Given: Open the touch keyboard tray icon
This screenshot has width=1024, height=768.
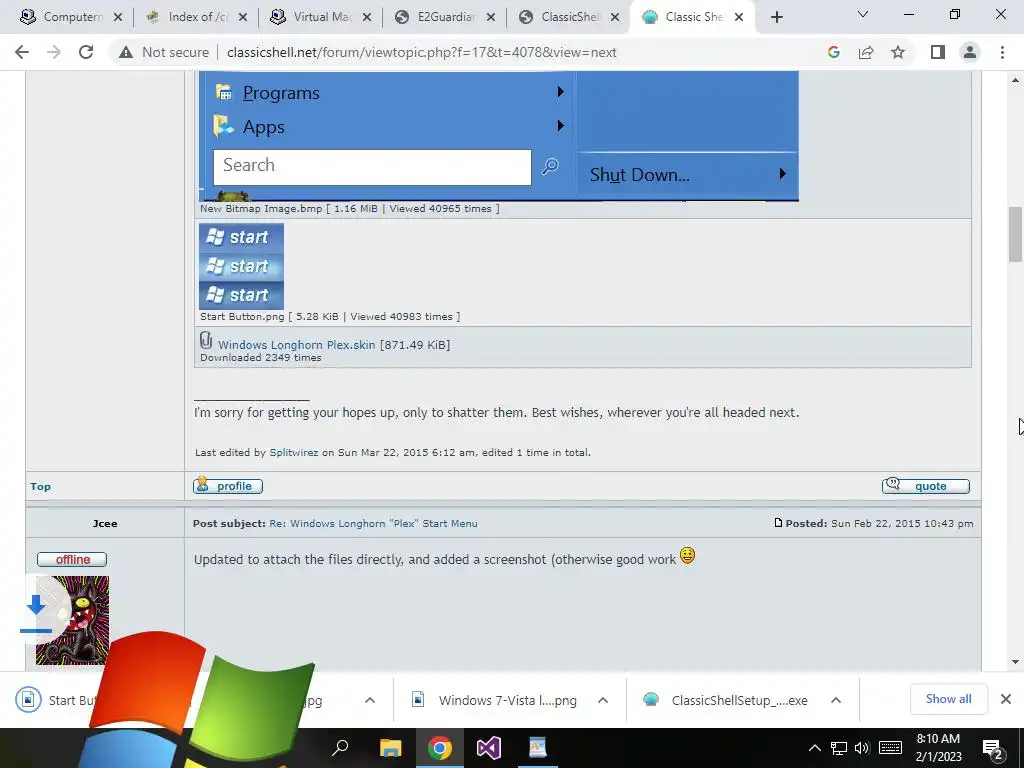Looking at the screenshot, I should point(890,748).
